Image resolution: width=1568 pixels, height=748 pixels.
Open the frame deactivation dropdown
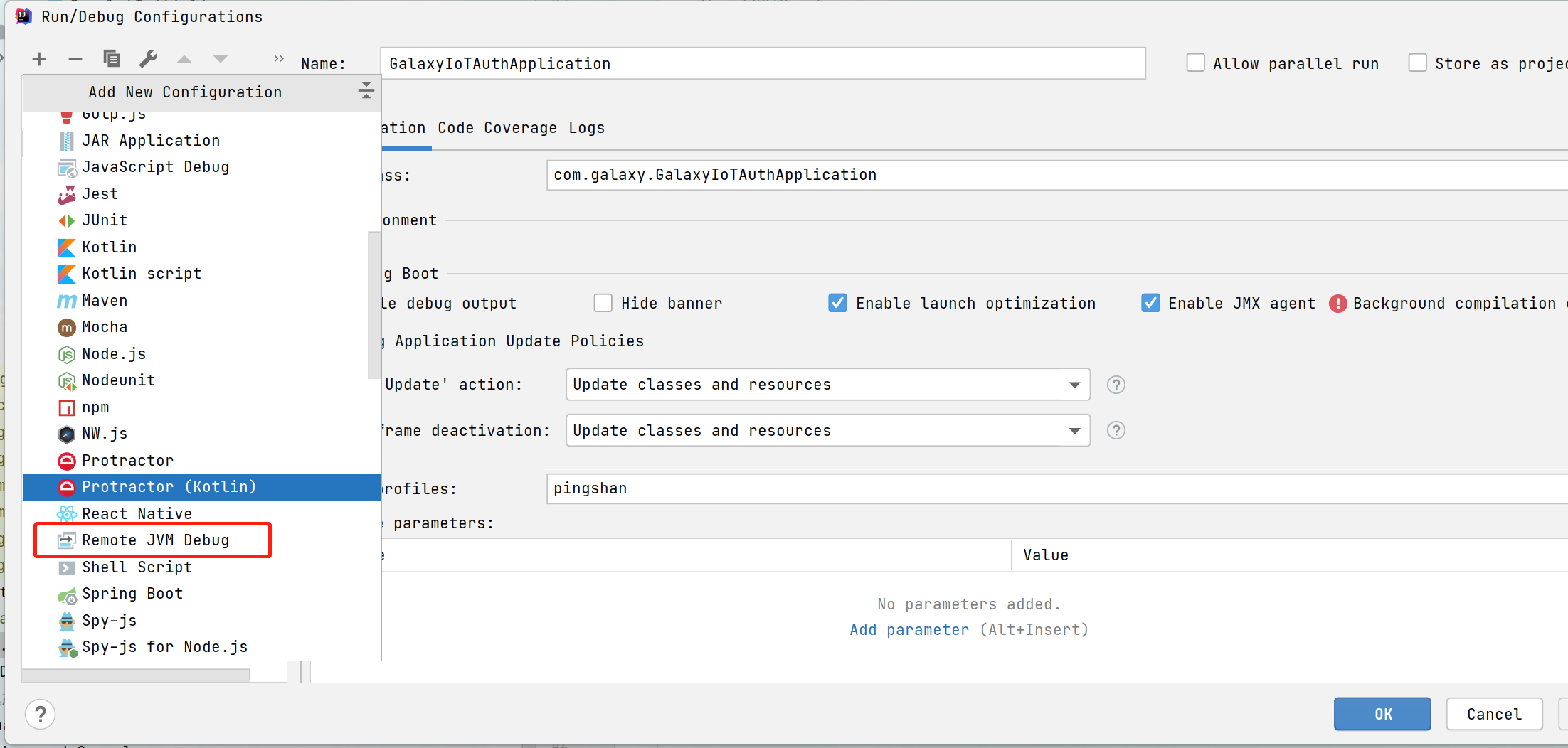tap(827, 431)
